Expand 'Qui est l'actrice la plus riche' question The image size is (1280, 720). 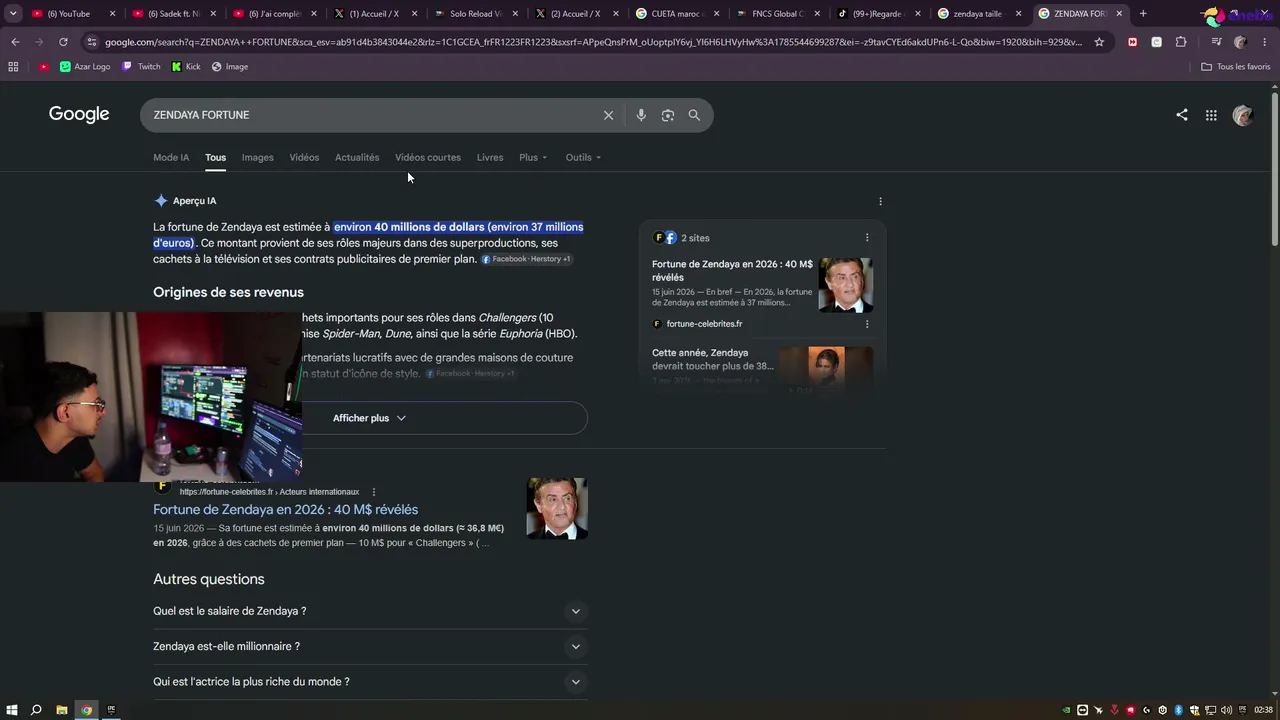click(x=370, y=682)
